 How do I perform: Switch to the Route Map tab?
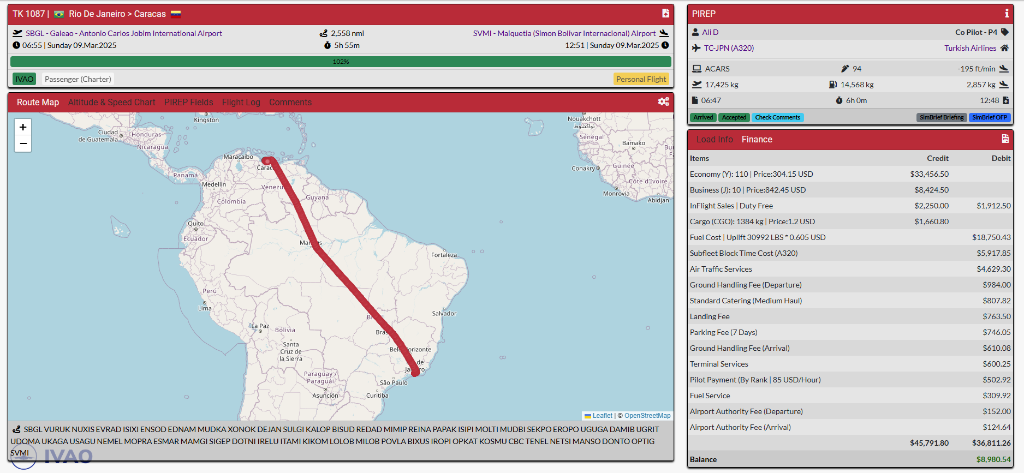37,102
